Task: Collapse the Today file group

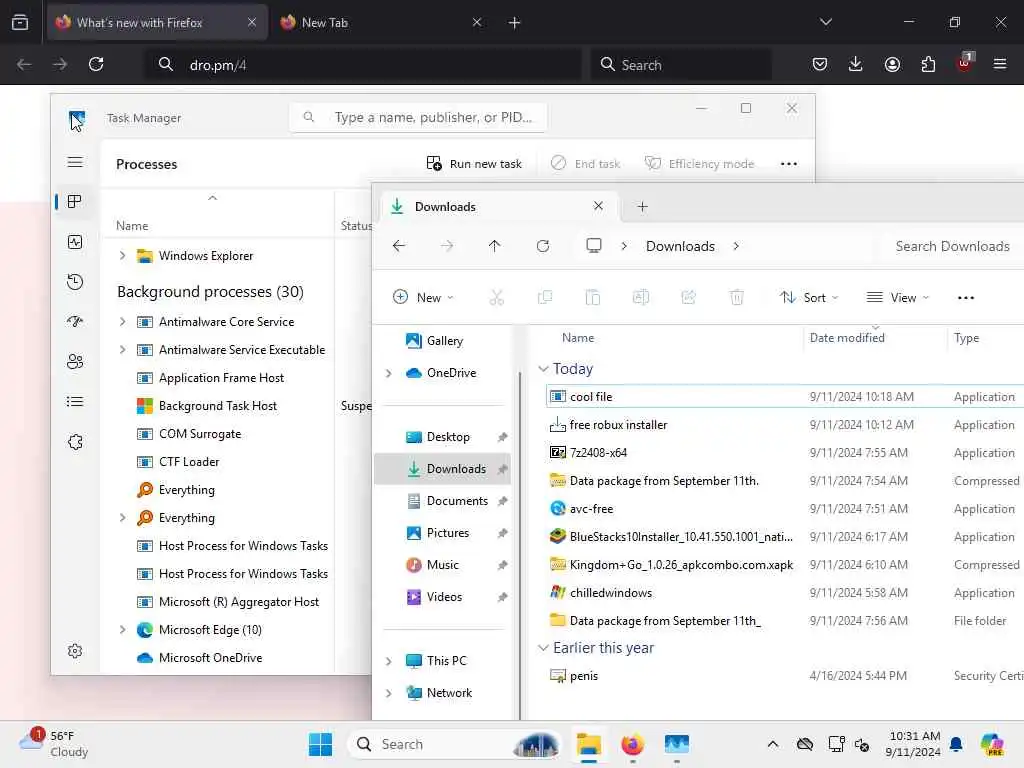Action: click(543, 369)
